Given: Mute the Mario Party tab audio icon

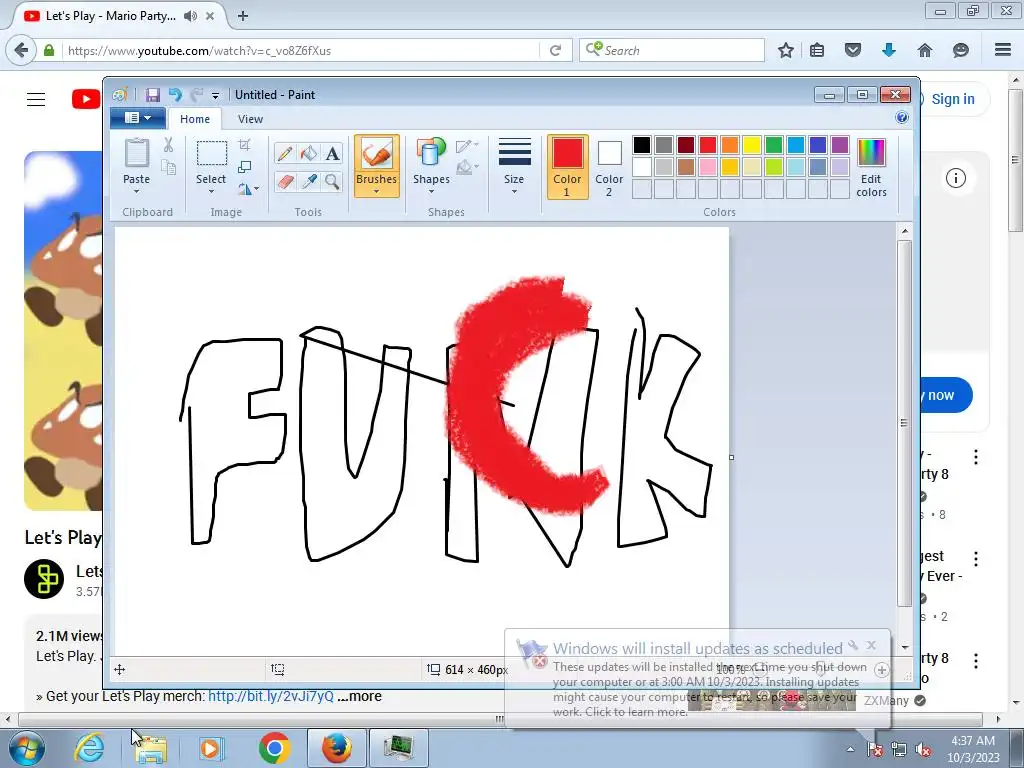Looking at the screenshot, I should [190, 16].
